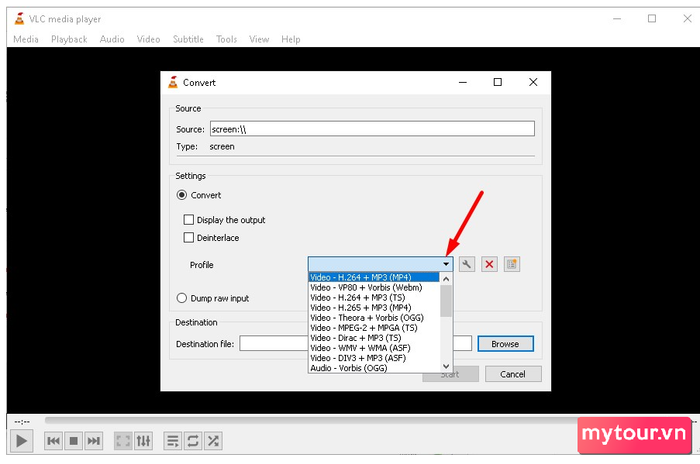Open the Playback menu
The width and height of the screenshot is (700, 464).
(69, 39)
